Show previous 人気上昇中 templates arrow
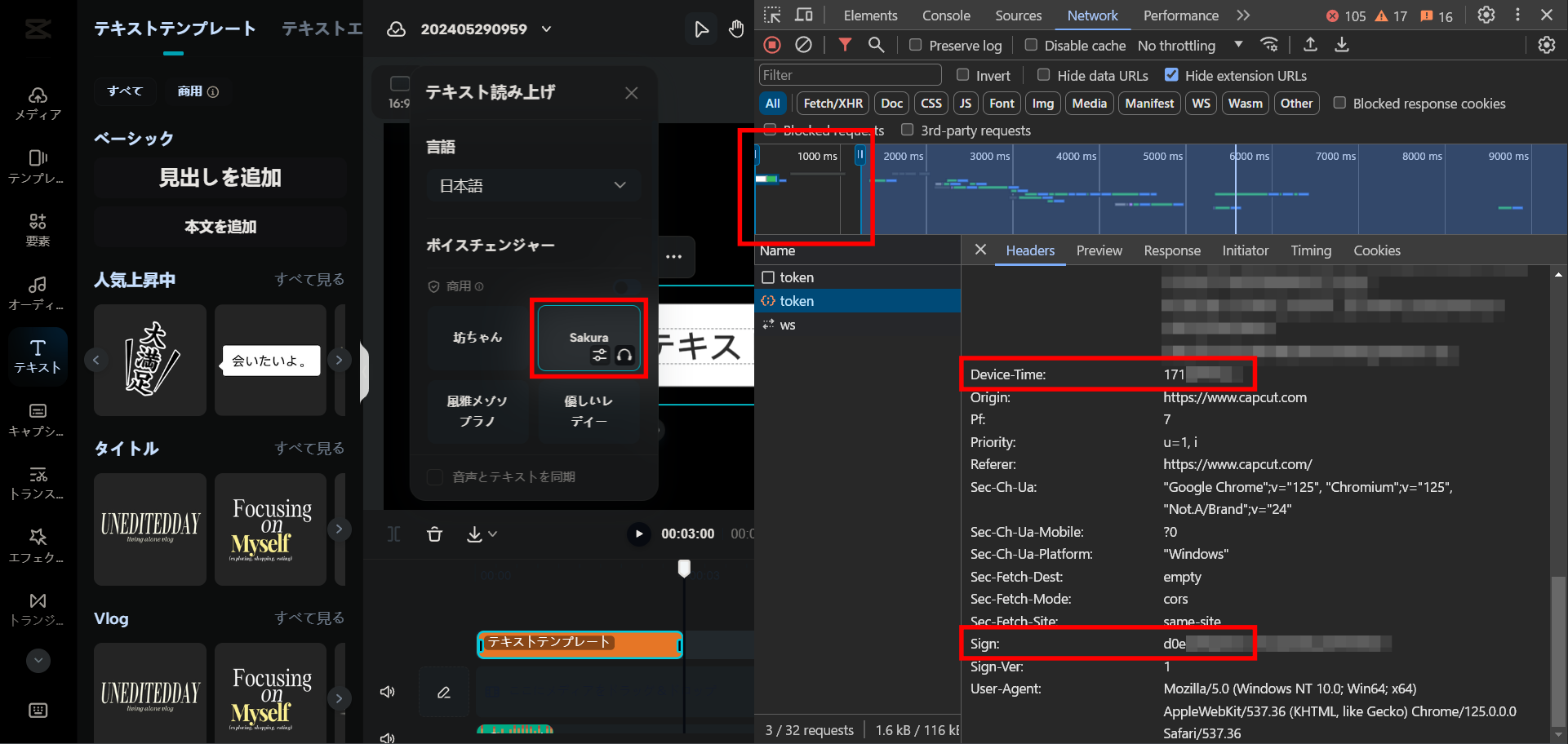This screenshot has width=1568, height=744. coord(96,360)
